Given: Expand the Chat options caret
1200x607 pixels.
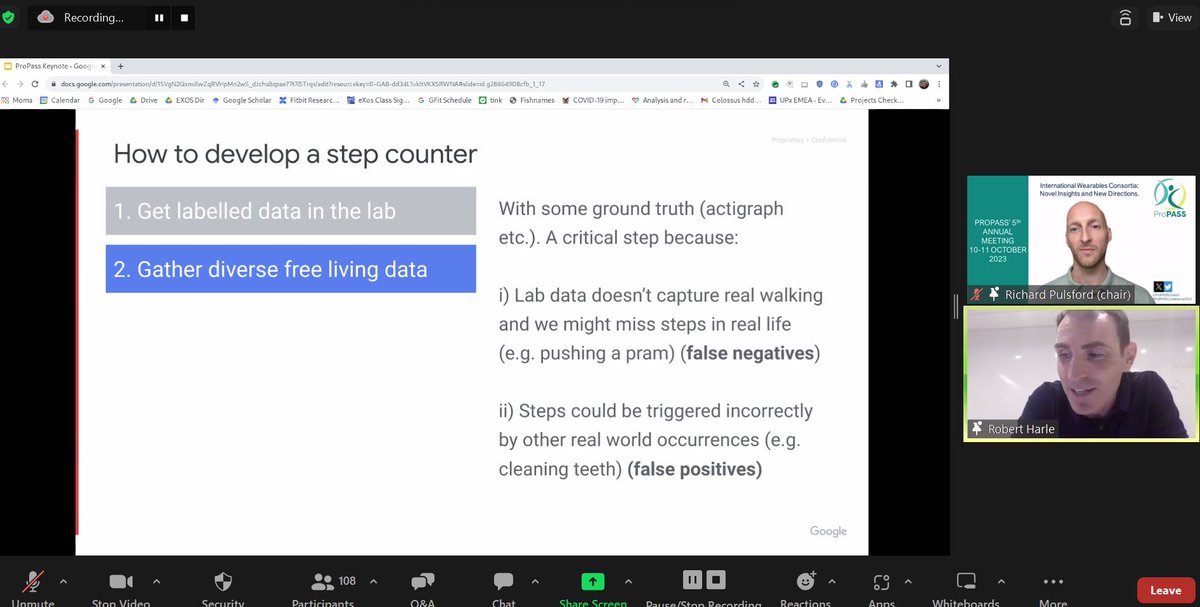Looking at the screenshot, I should (536, 580).
